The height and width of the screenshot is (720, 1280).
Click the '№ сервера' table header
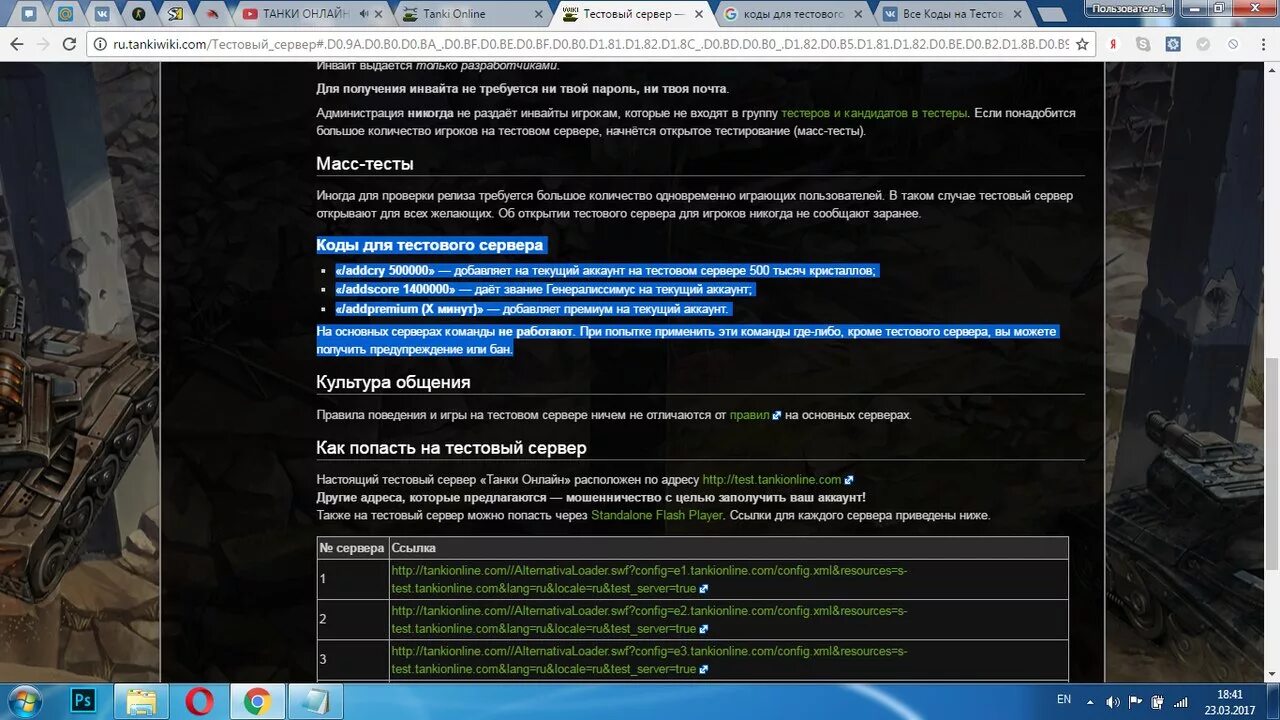pyautogui.click(x=352, y=548)
